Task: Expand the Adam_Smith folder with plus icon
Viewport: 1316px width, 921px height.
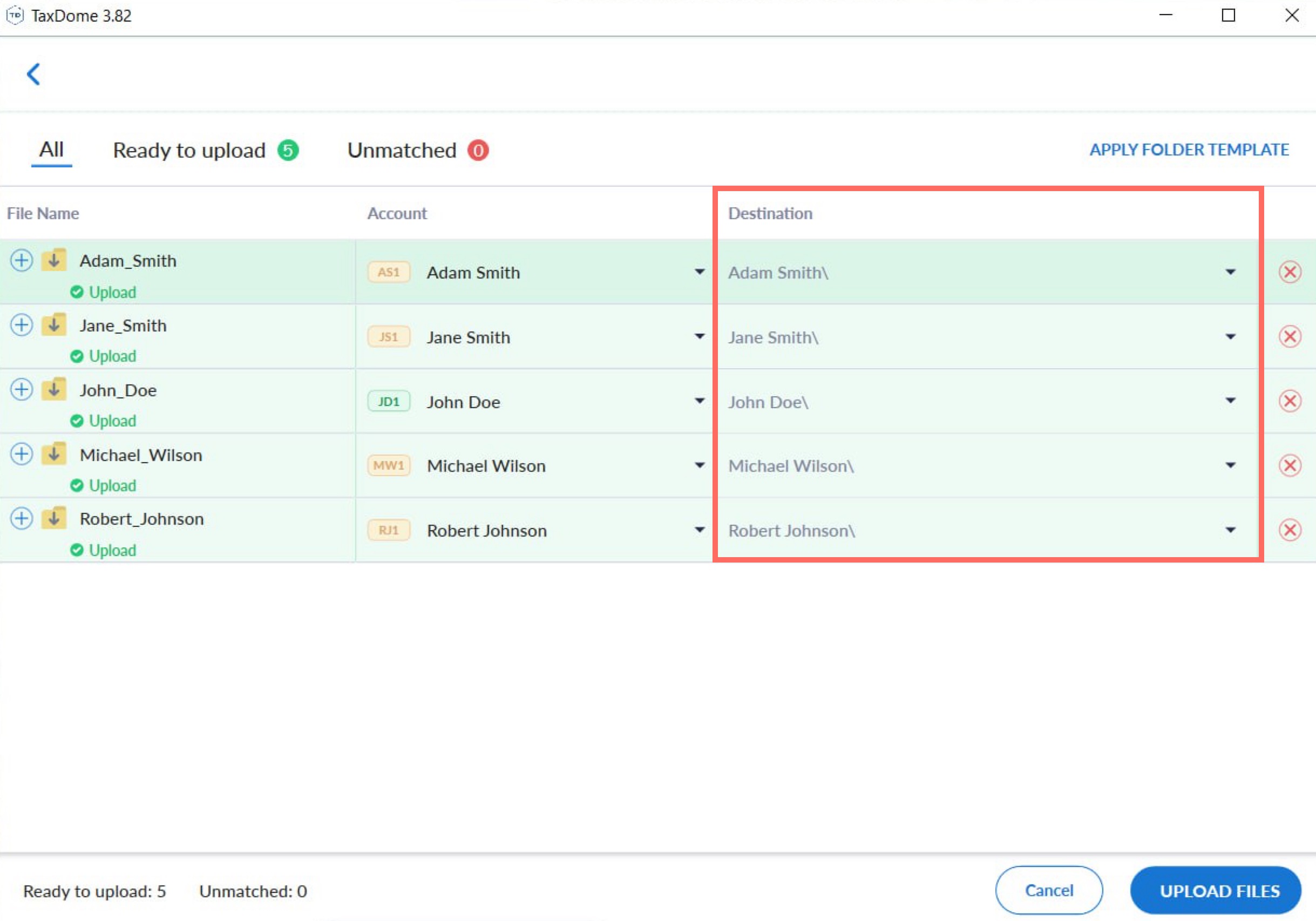Action: pyautogui.click(x=21, y=260)
